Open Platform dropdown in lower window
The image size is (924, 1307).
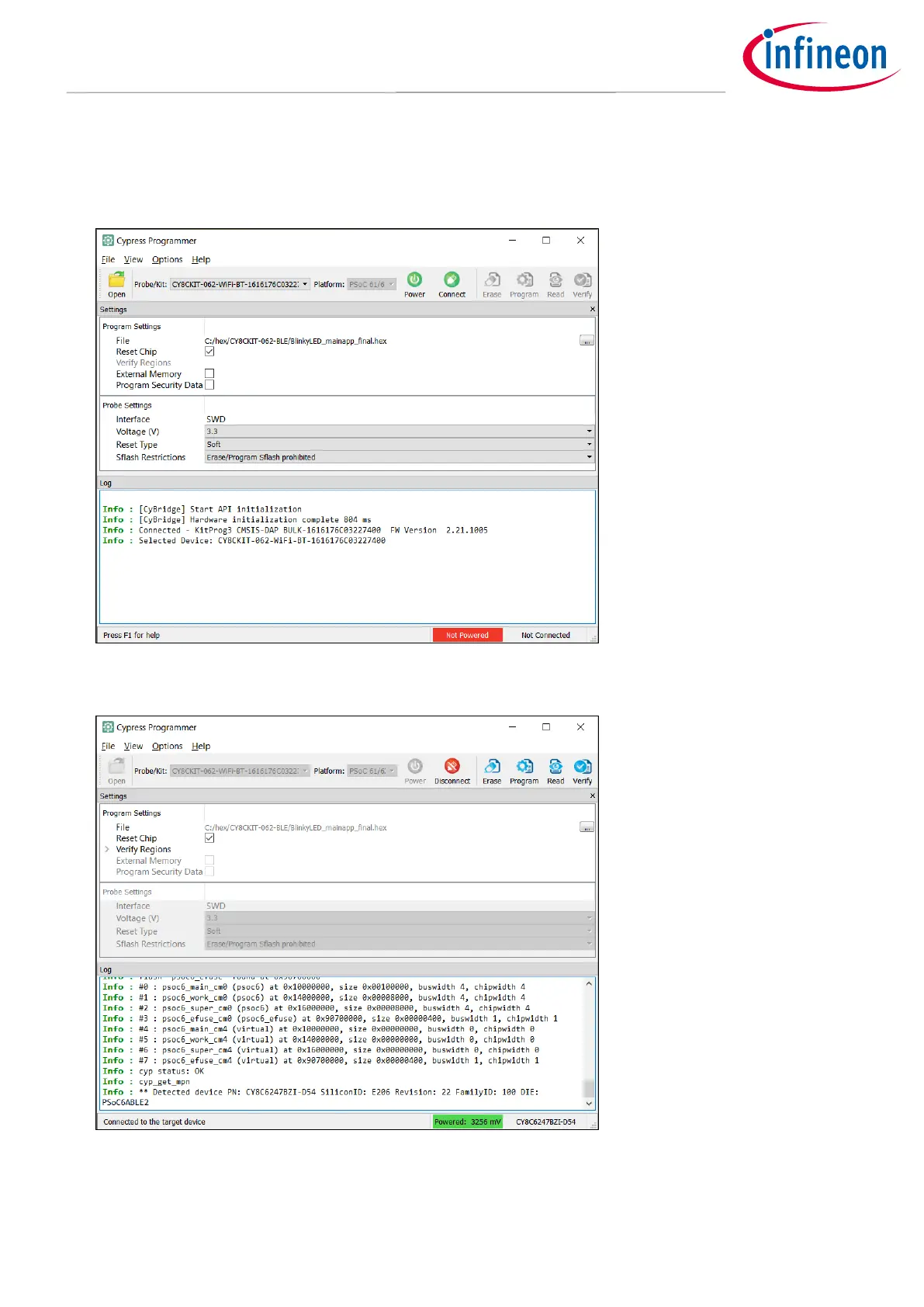(372, 771)
